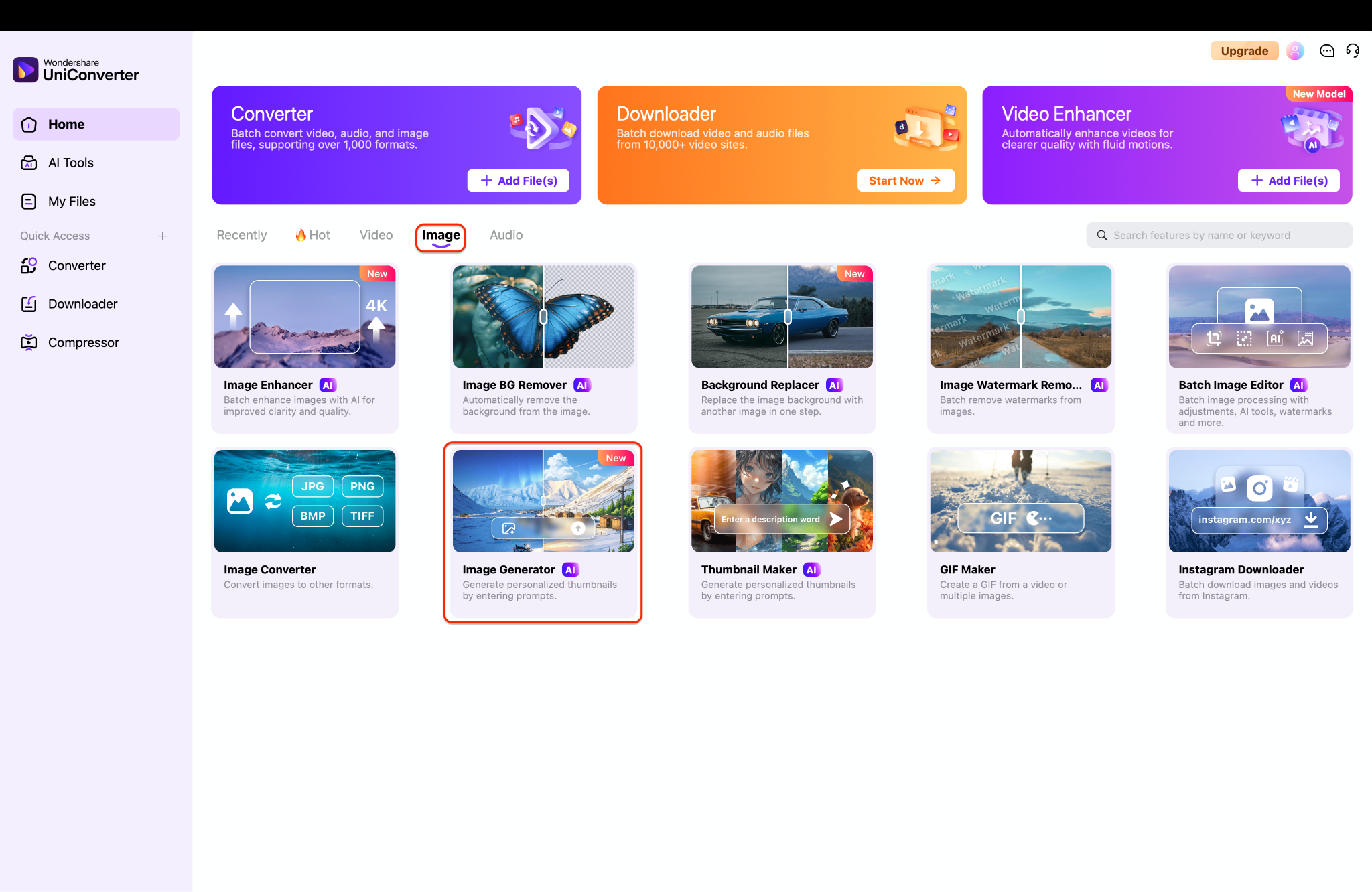Click the AI badge beside Image Generator
The height and width of the screenshot is (892, 1372).
coord(570,570)
